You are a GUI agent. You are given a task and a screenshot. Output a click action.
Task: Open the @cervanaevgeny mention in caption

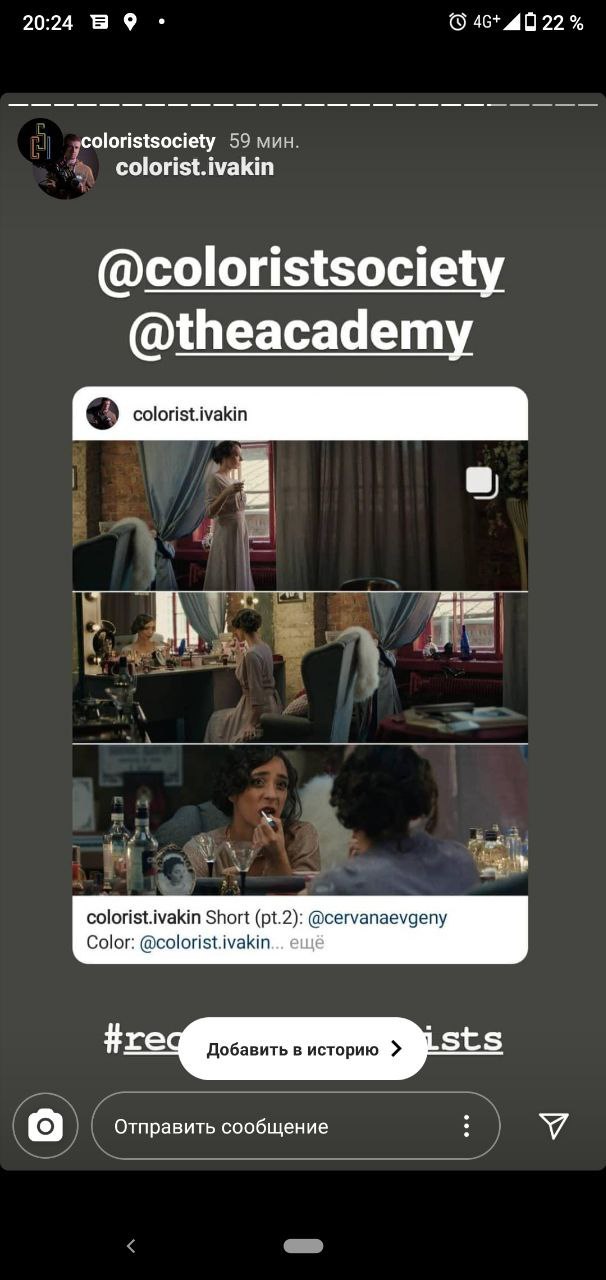pos(377,917)
